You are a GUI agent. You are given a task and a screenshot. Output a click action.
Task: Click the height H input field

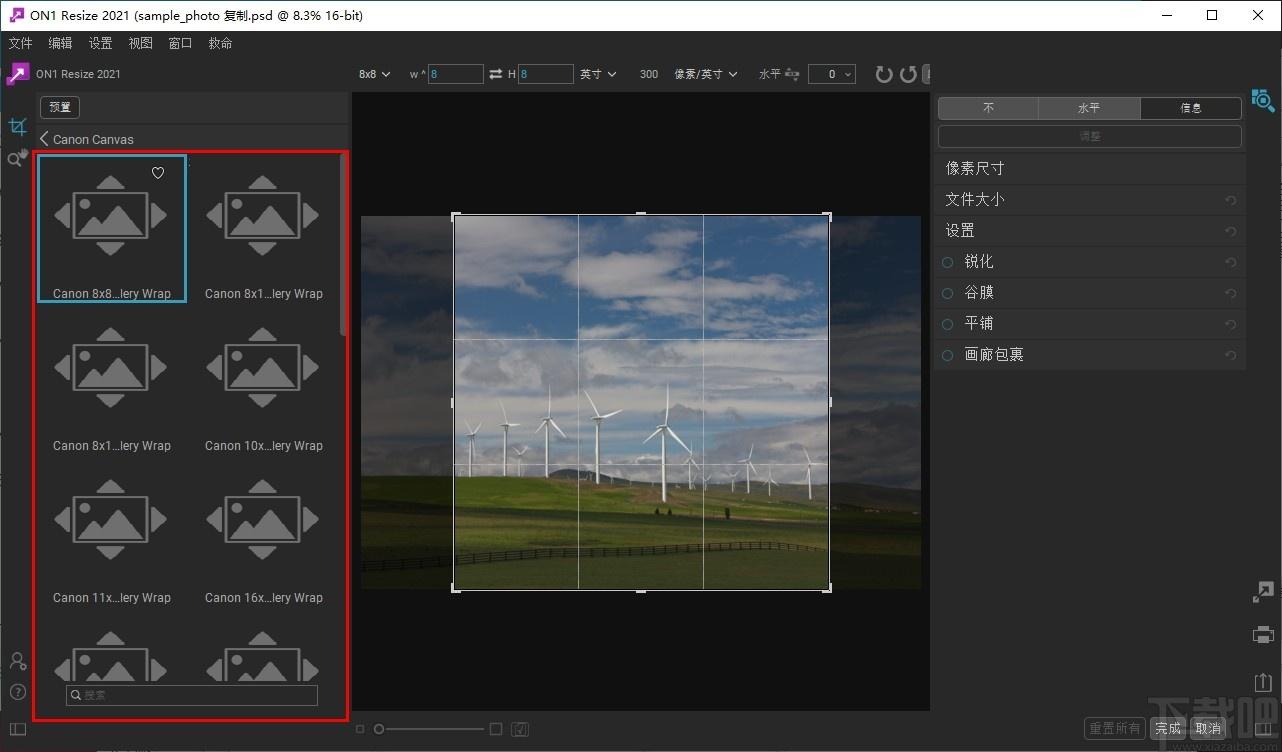tap(546, 74)
